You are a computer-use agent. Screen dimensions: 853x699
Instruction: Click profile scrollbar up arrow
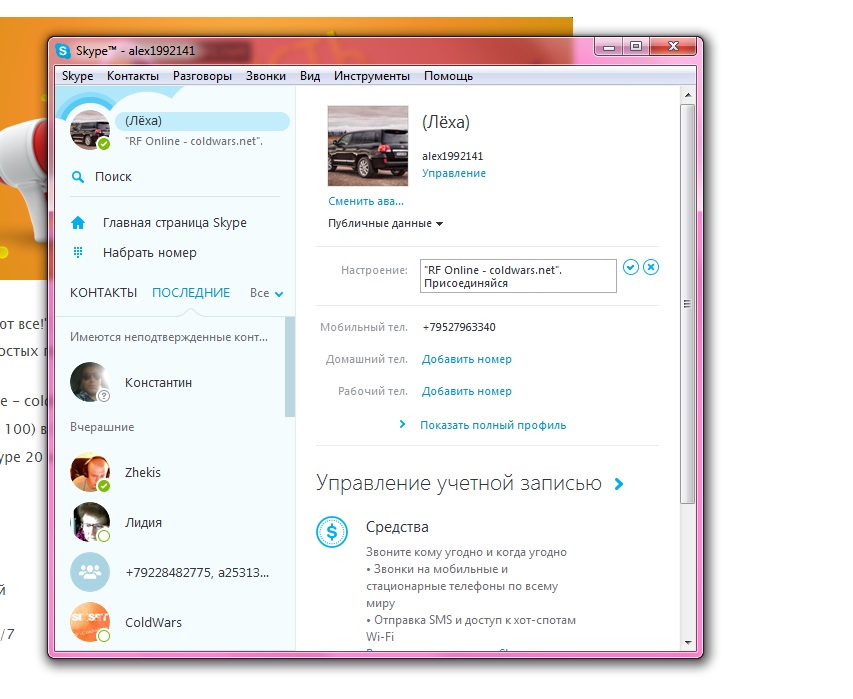(x=688, y=95)
